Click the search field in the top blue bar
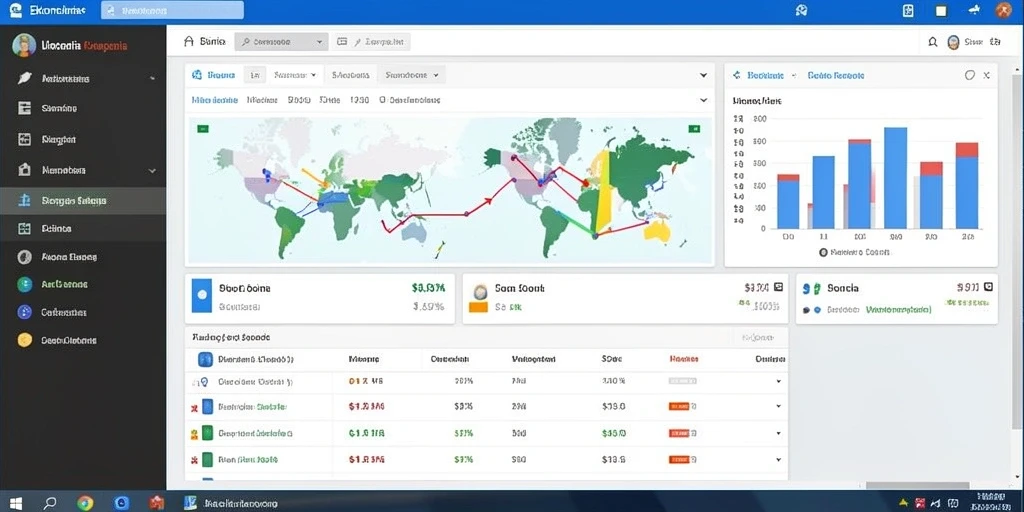 pos(172,10)
